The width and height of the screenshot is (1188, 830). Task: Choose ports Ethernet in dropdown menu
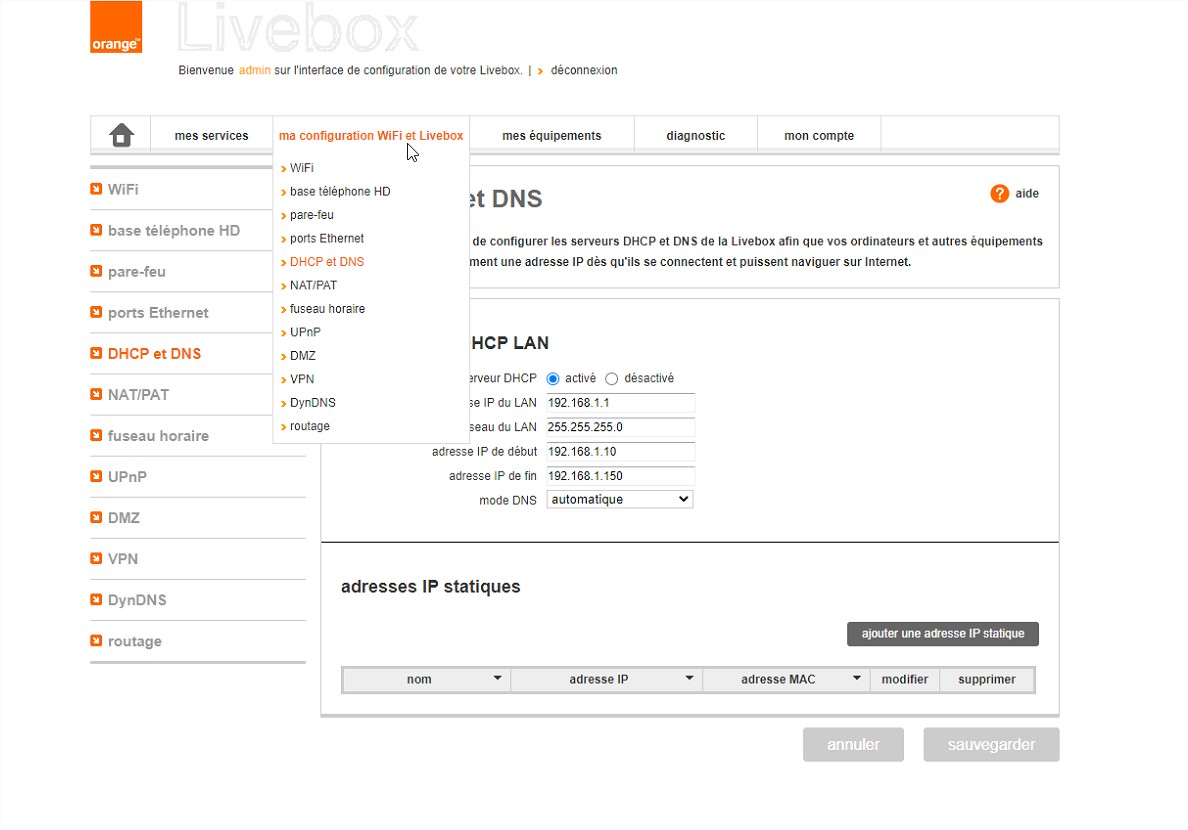327,238
